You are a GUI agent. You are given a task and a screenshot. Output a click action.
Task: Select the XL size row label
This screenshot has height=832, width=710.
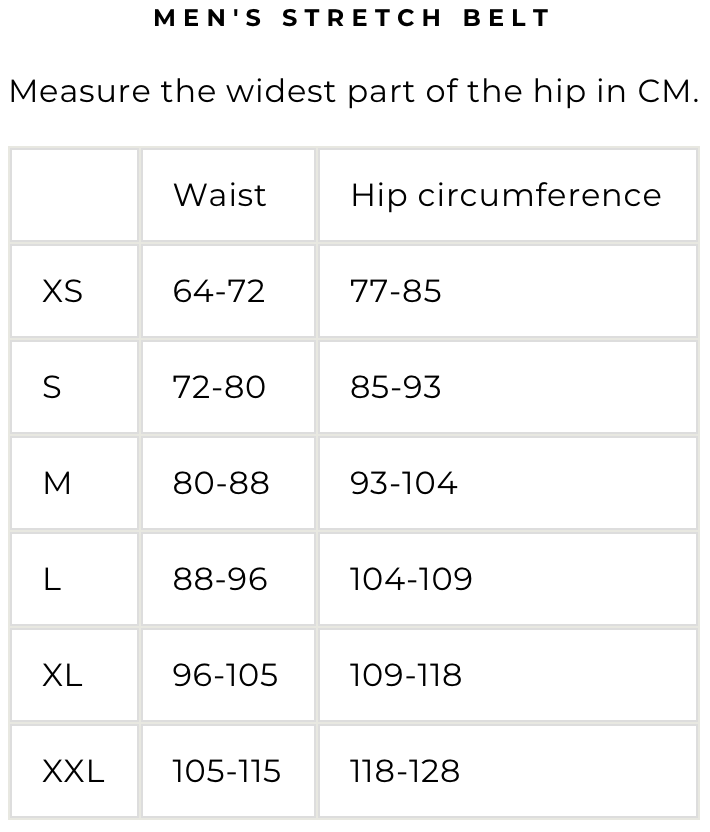(x=62, y=675)
